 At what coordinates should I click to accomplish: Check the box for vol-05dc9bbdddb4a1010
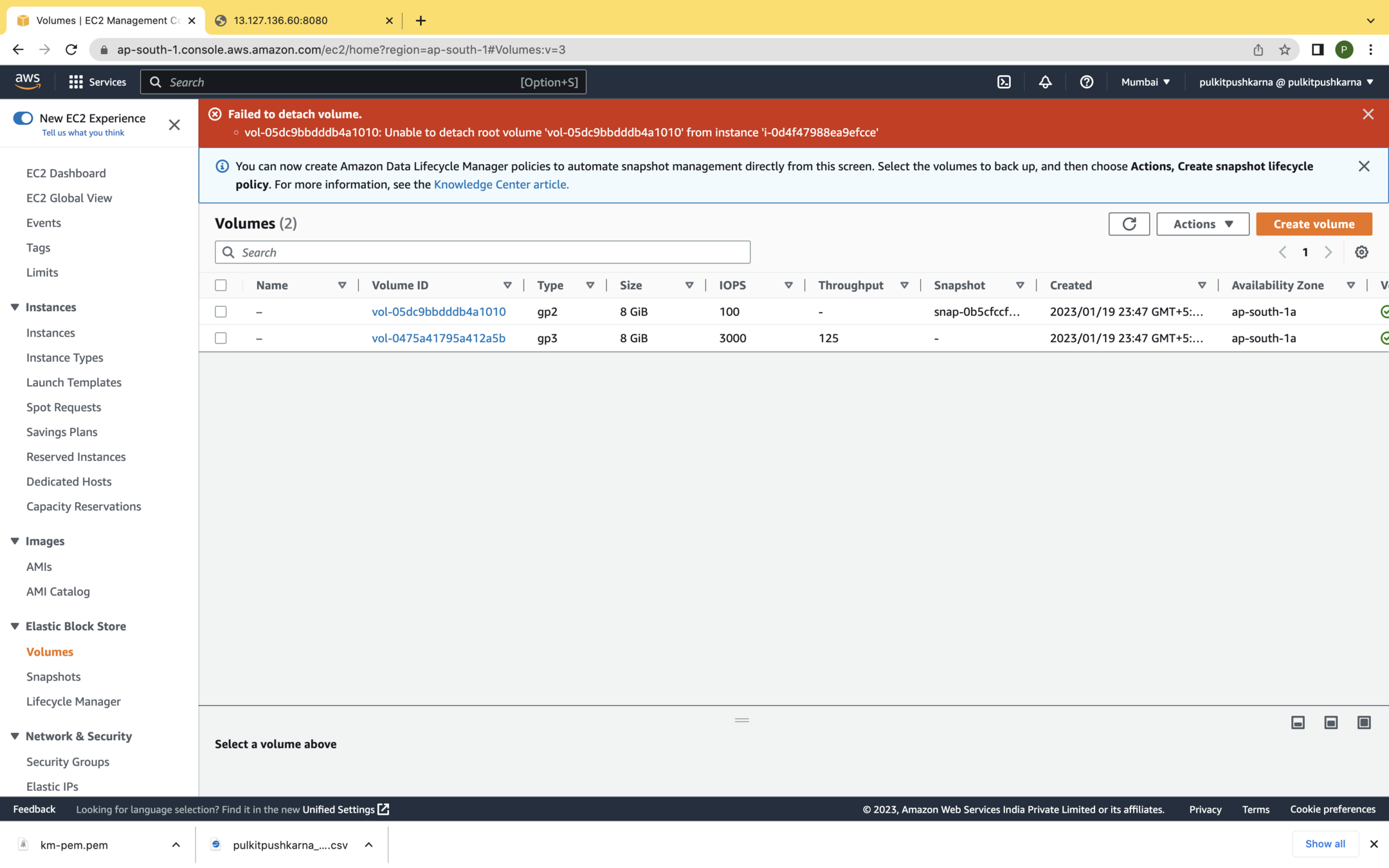point(221,312)
